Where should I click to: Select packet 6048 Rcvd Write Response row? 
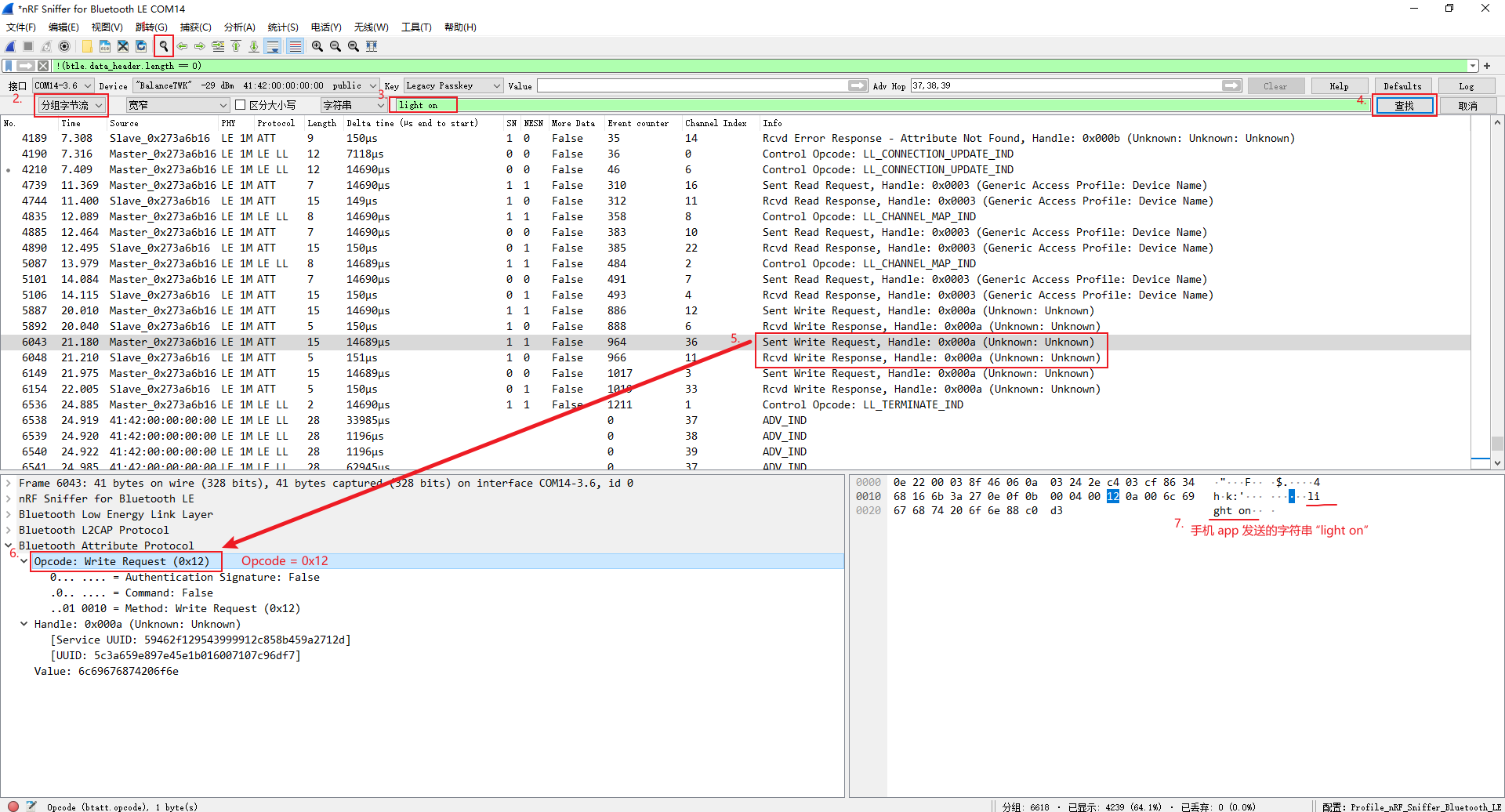[735, 358]
